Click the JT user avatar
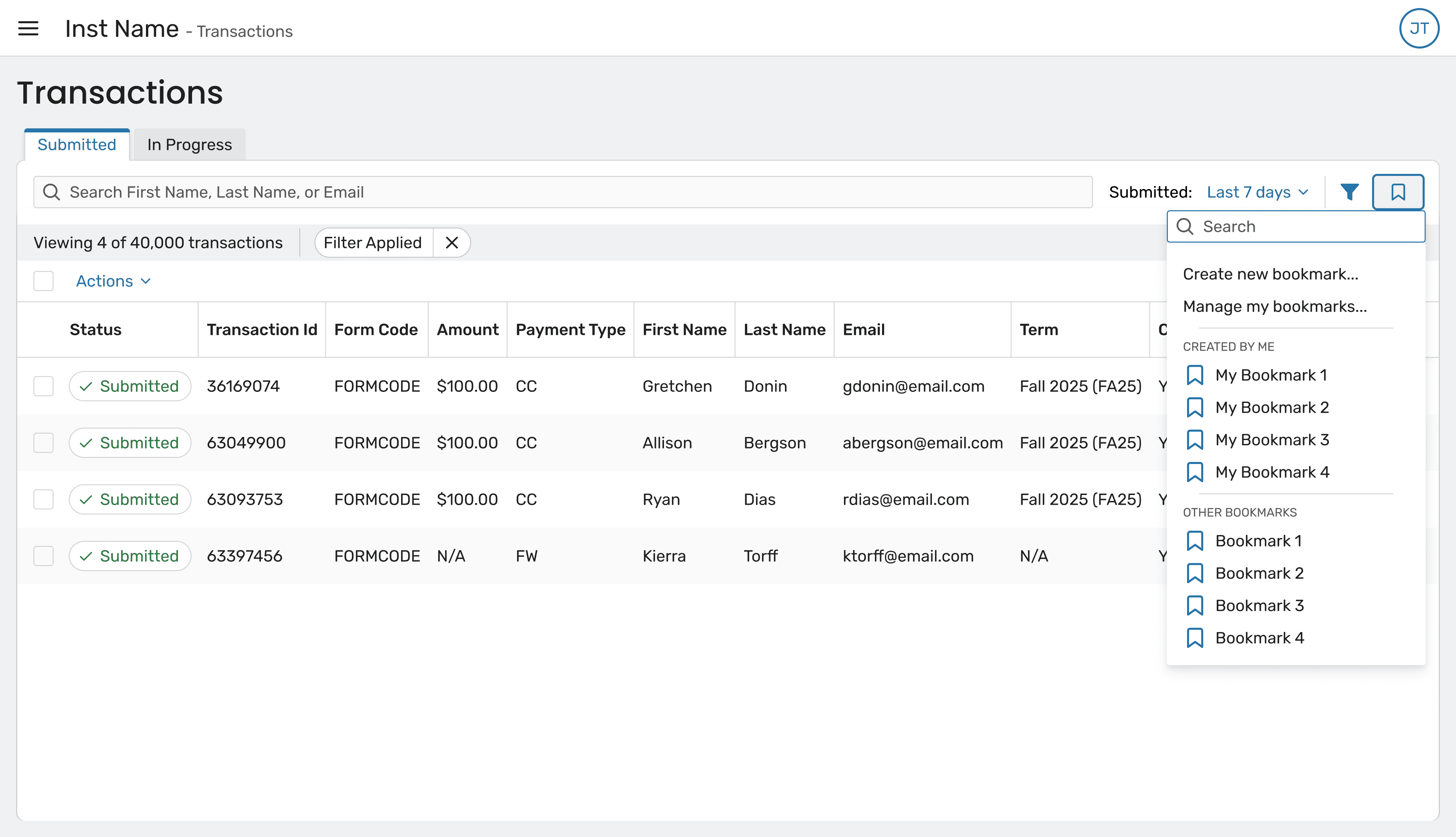The image size is (1456, 837). 1419,28
